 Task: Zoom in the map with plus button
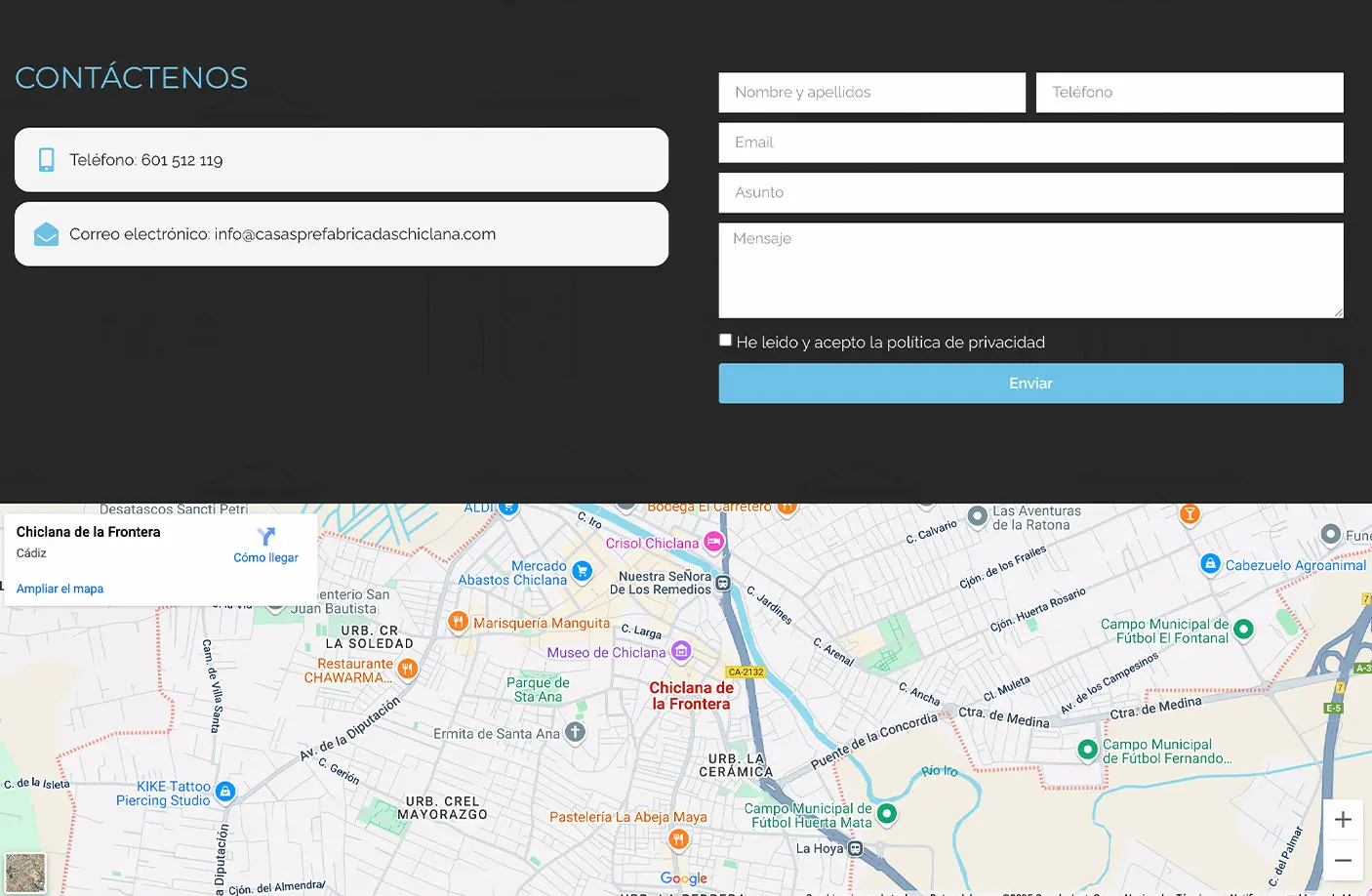pos(1343,820)
